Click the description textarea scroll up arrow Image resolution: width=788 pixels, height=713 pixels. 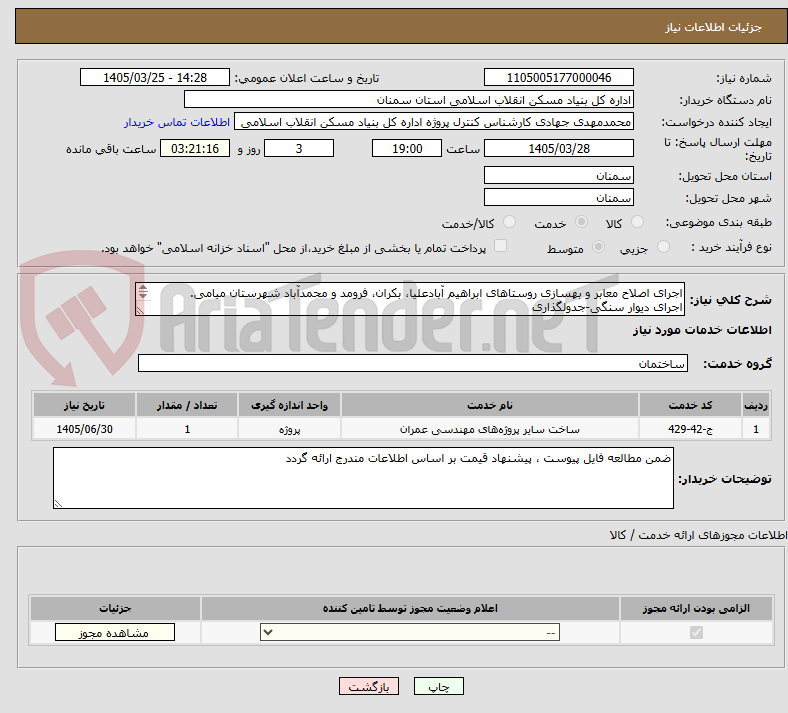click(x=143, y=288)
